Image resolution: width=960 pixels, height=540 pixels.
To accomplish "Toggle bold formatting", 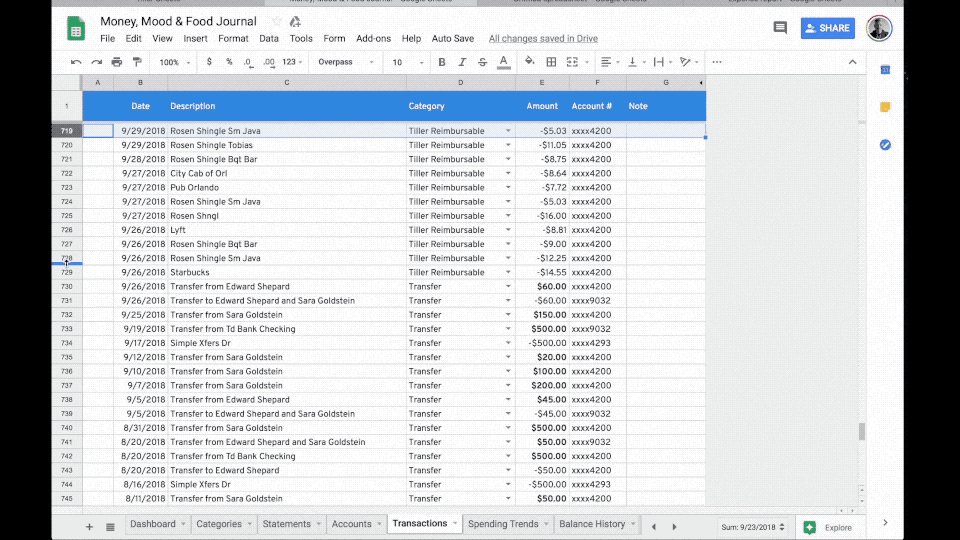I will point(441,62).
